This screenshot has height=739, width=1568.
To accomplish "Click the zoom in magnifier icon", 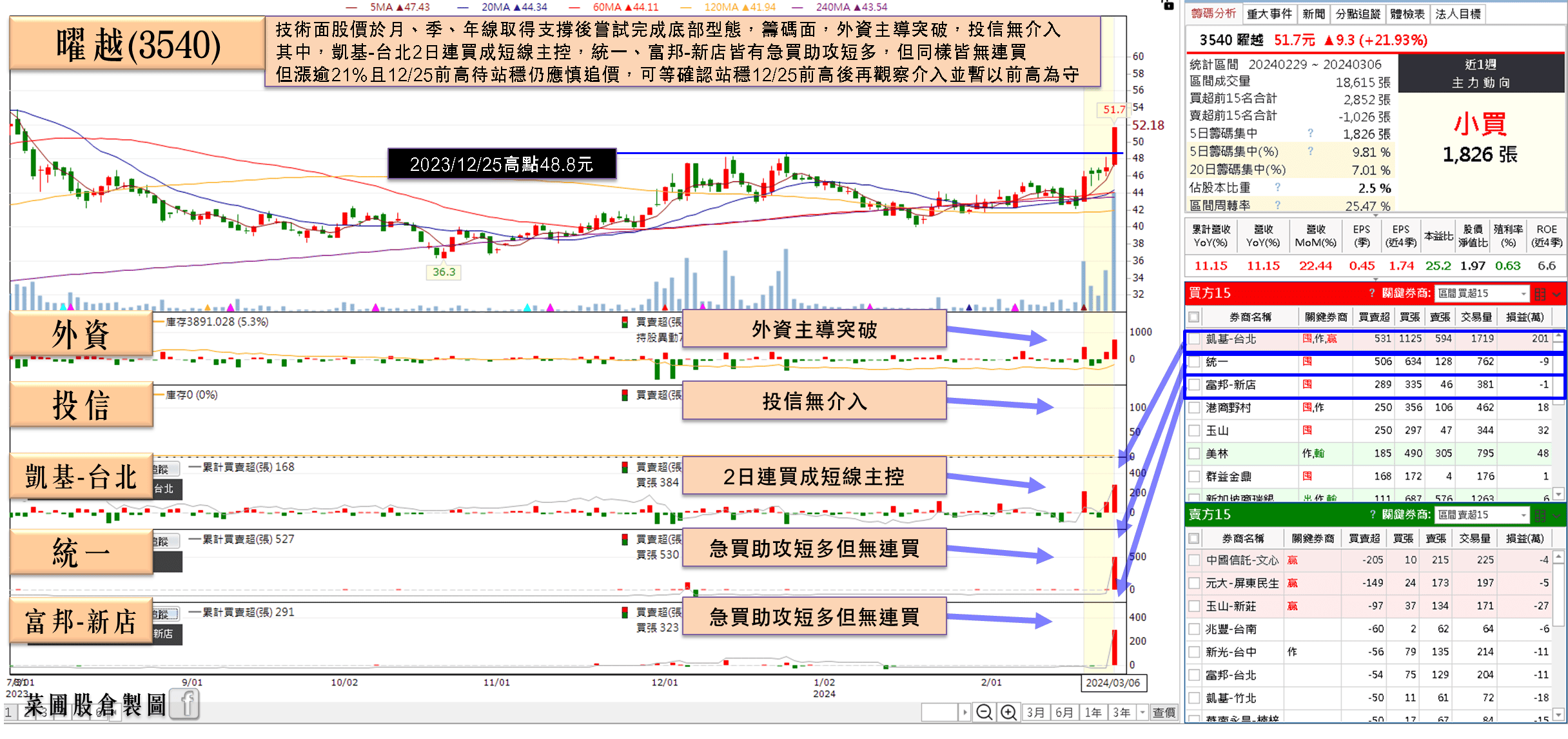I will point(1008,712).
